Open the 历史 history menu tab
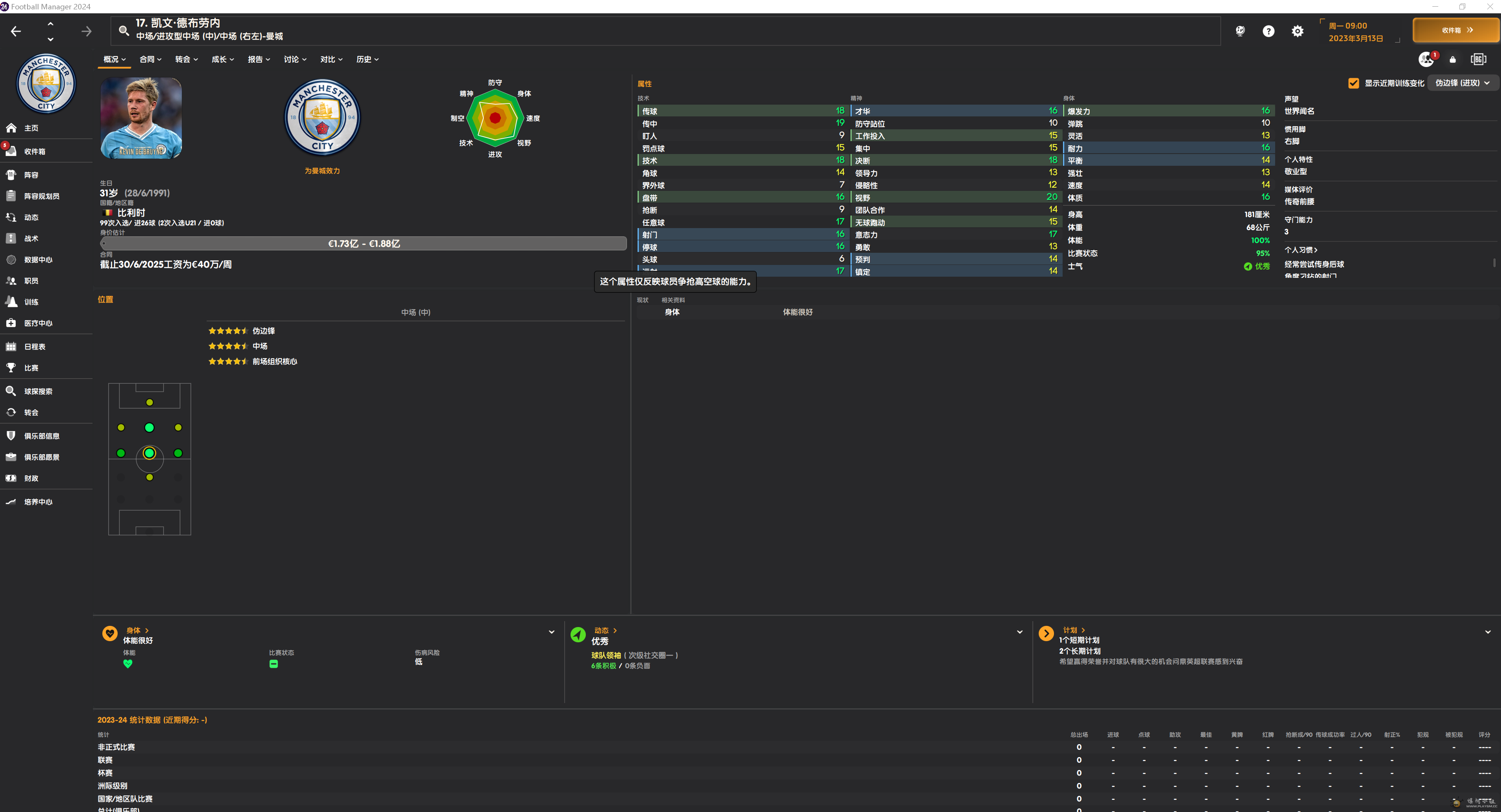 [x=367, y=60]
